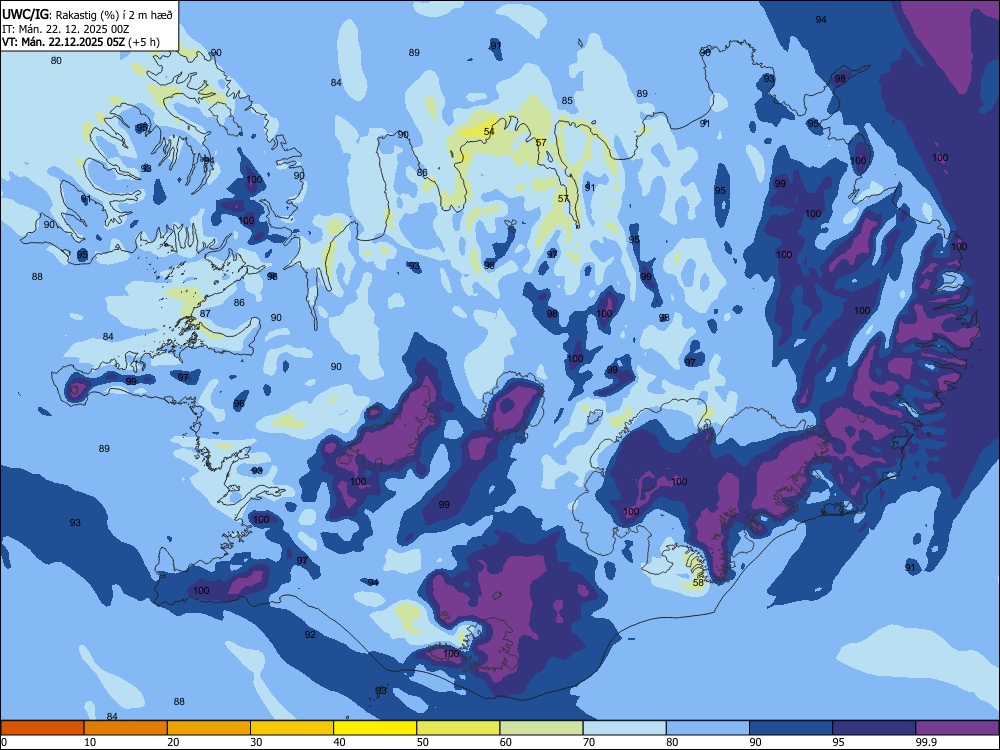Click the legend tick label 50
1000x750 pixels.
tap(422, 742)
